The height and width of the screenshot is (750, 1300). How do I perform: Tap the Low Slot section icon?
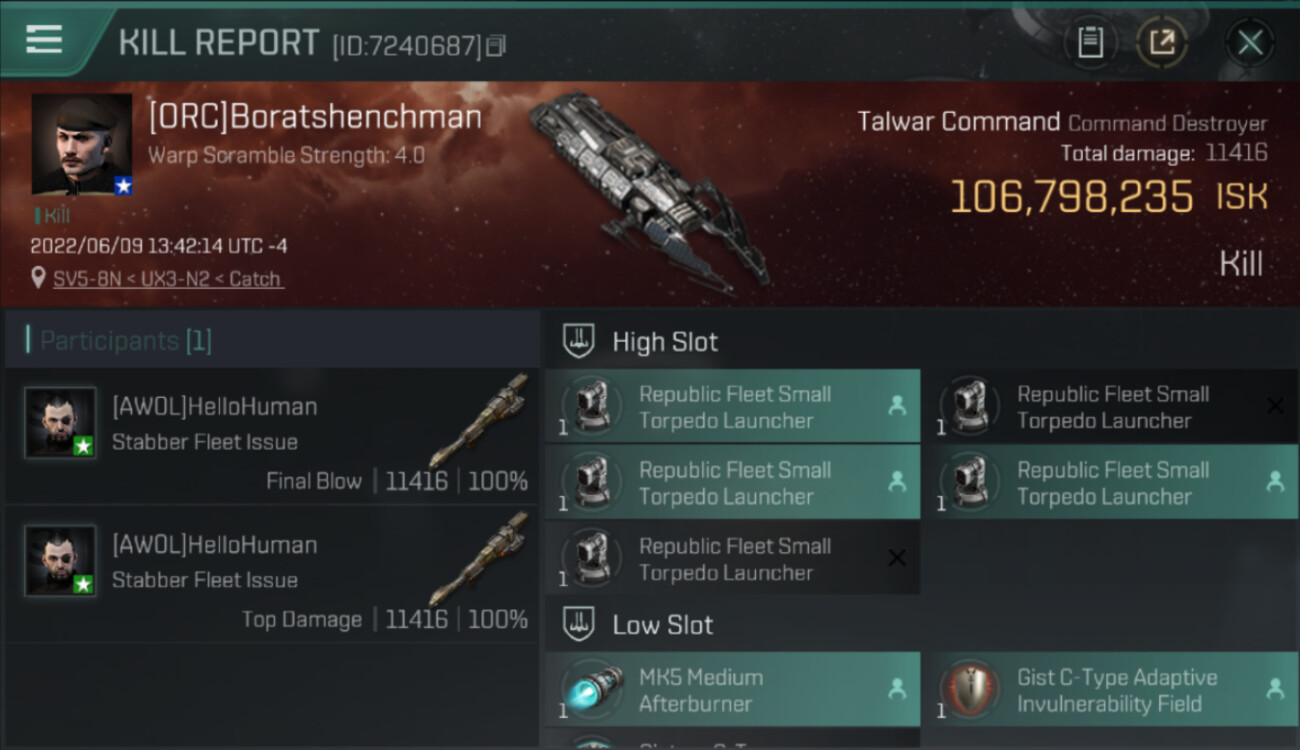click(580, 625)
